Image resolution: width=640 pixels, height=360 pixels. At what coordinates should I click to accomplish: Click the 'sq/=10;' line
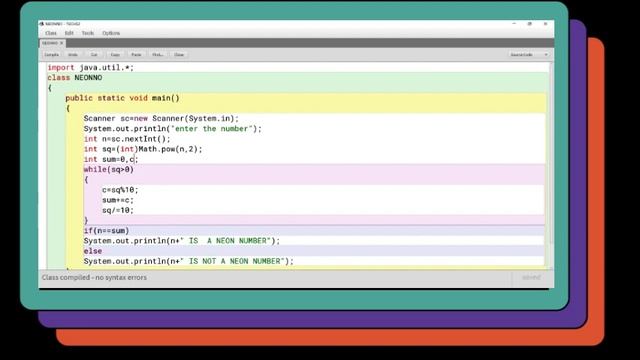pyautogui.click(x=118, y=211)
